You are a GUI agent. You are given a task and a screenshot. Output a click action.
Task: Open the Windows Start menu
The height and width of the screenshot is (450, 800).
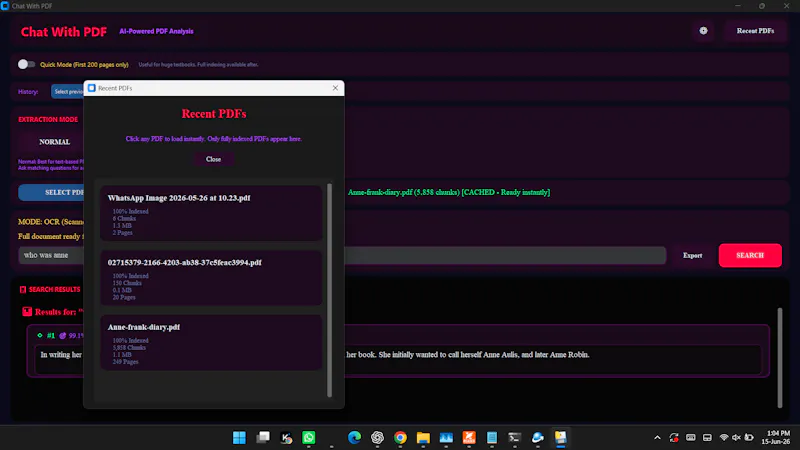pos(239,437)
